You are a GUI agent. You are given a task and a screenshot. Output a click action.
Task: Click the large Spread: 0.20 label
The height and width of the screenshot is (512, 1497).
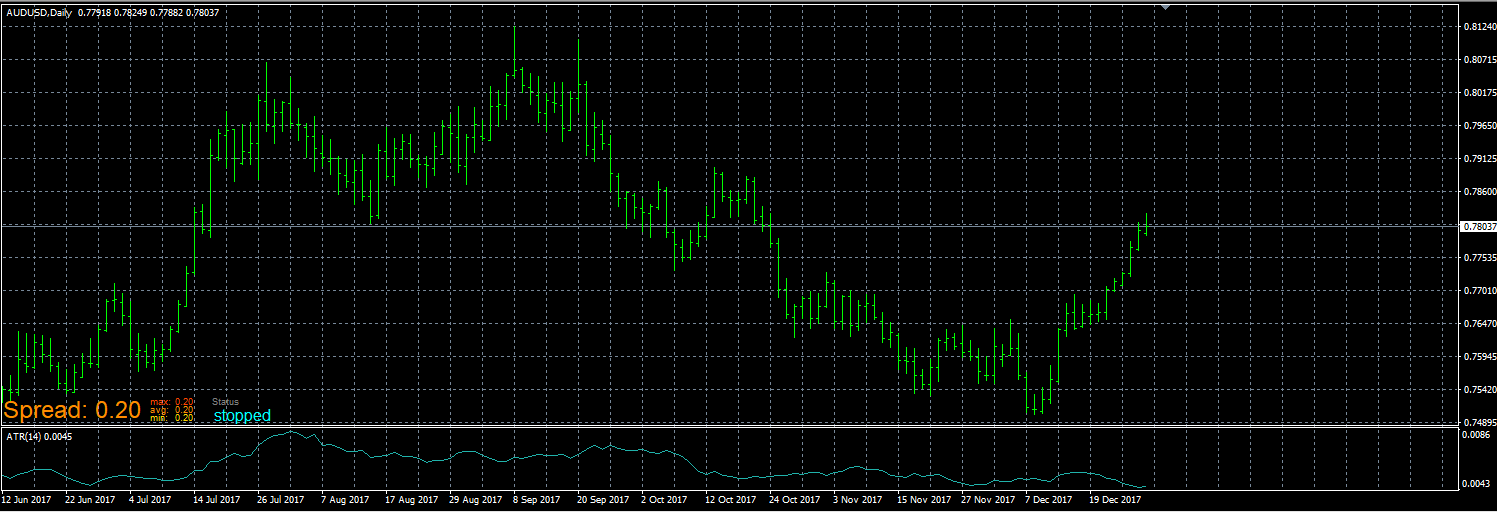tap(71, 409)
